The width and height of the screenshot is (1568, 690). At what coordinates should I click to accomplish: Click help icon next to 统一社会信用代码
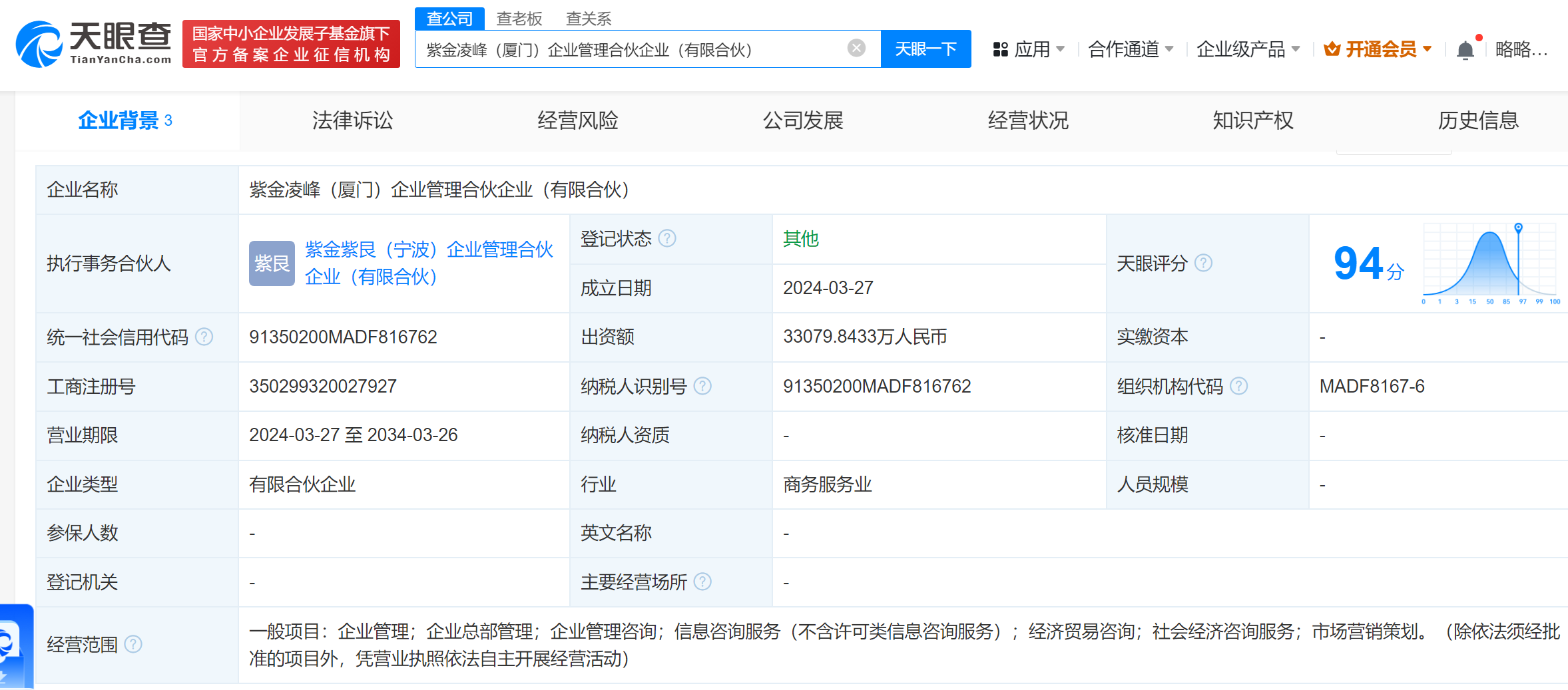tap(204, 337)
